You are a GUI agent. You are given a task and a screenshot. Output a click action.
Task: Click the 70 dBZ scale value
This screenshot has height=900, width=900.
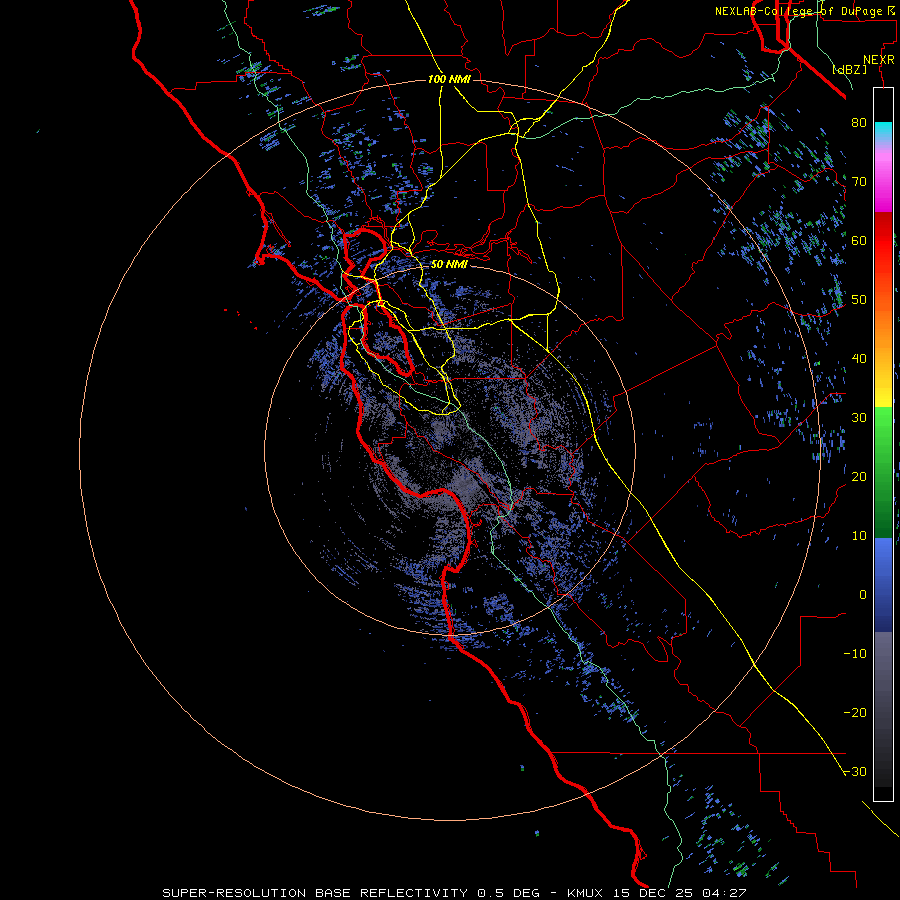click(x=859, y=181)
